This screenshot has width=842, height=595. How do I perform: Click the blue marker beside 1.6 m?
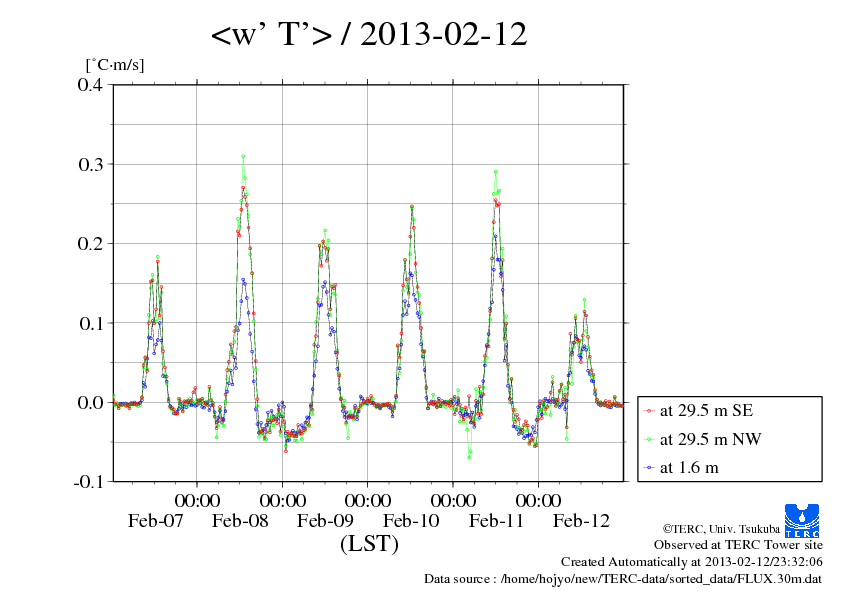point(649,468)
